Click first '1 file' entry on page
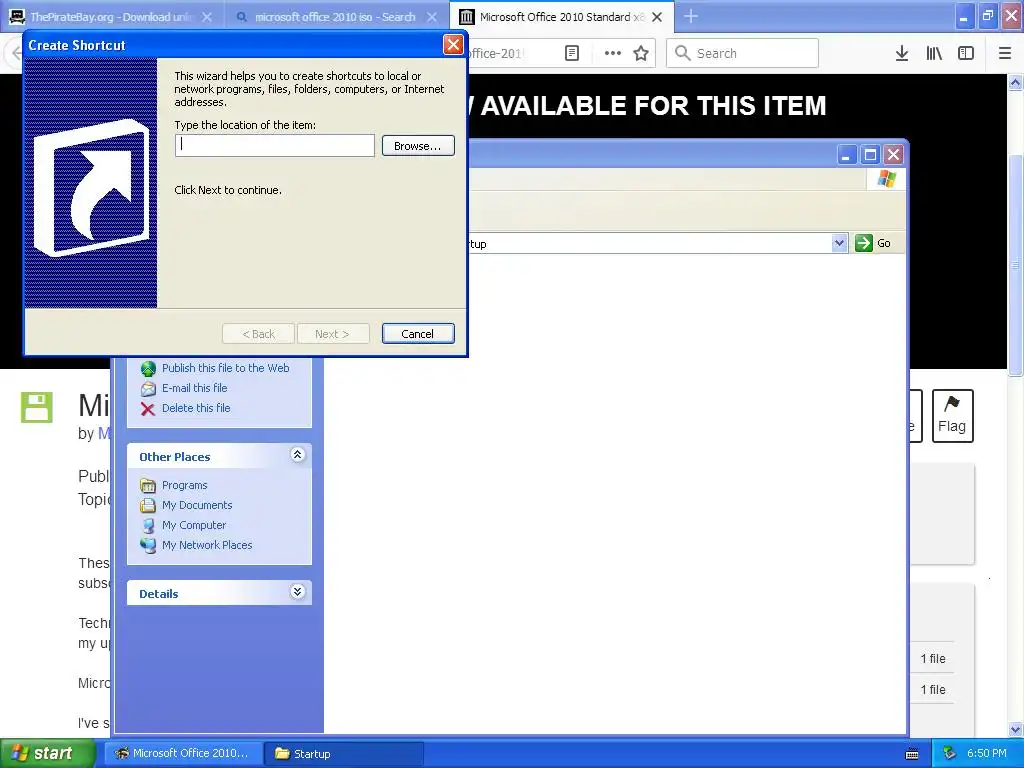The image size is (1024, 768). tap(933, 658)
